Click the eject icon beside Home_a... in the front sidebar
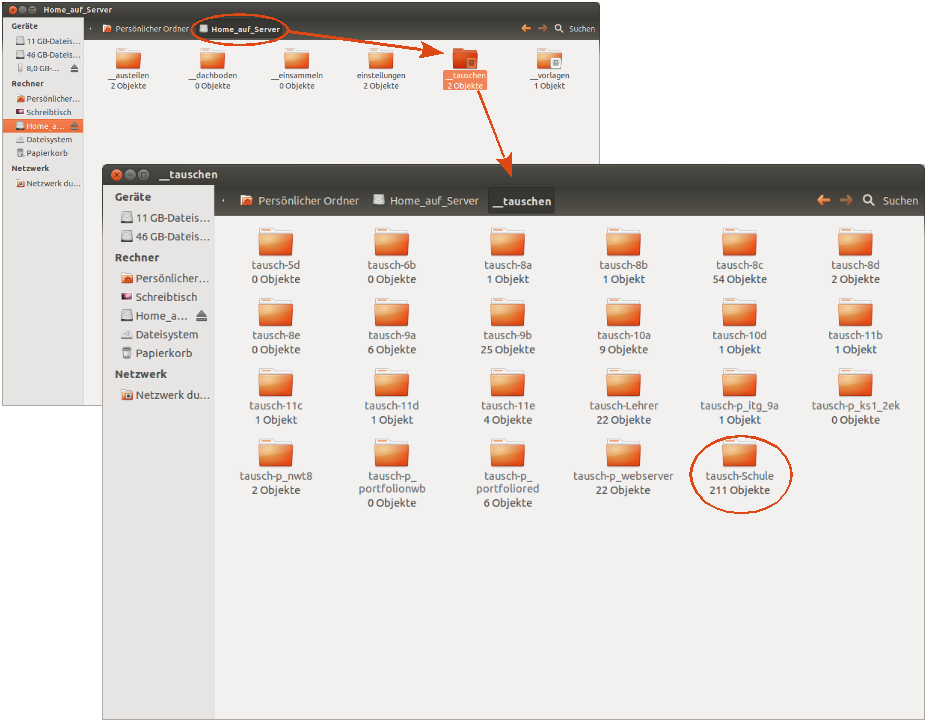 pos(201,316)
